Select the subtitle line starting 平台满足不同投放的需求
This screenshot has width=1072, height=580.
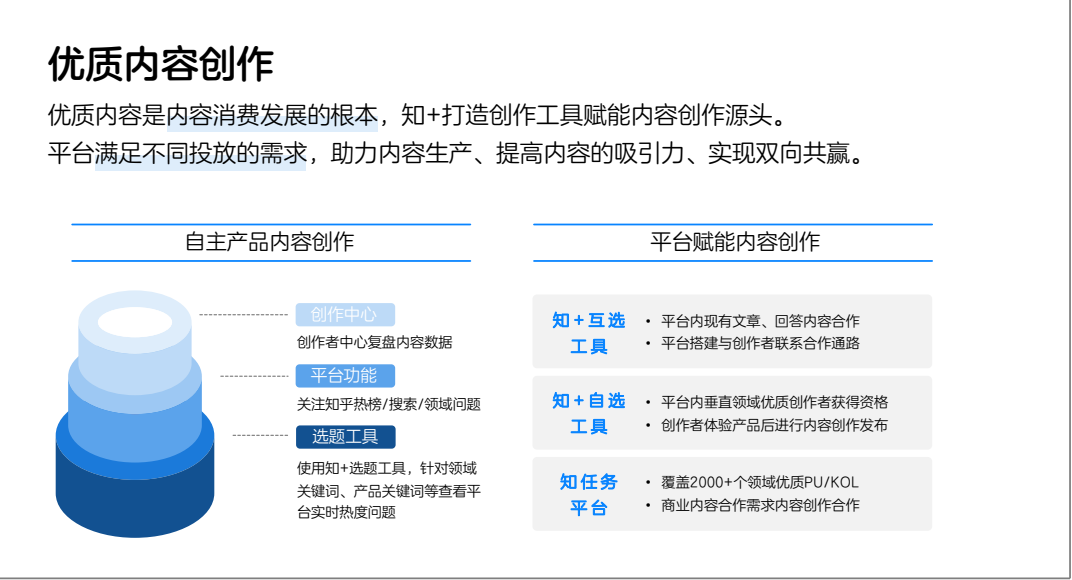(457, 153)
